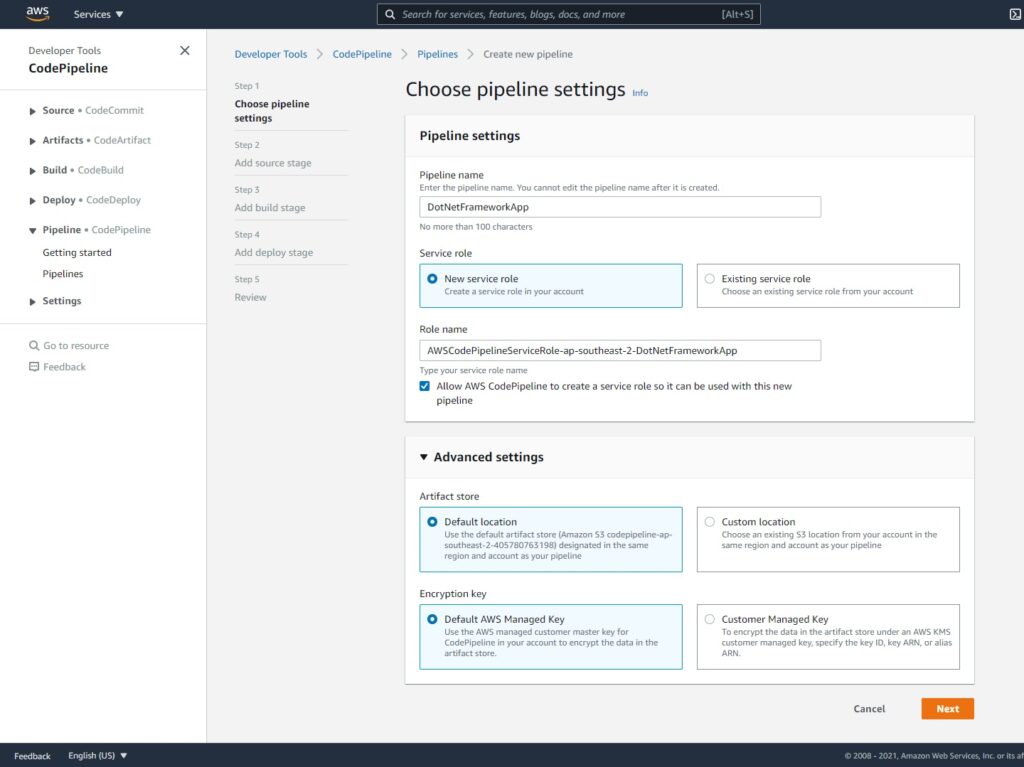Viewport: 1024px width, 767px height.
Task: Close the CodePipeline sidebar with the X
Action: pyautogui.click(x=184, y=50)
